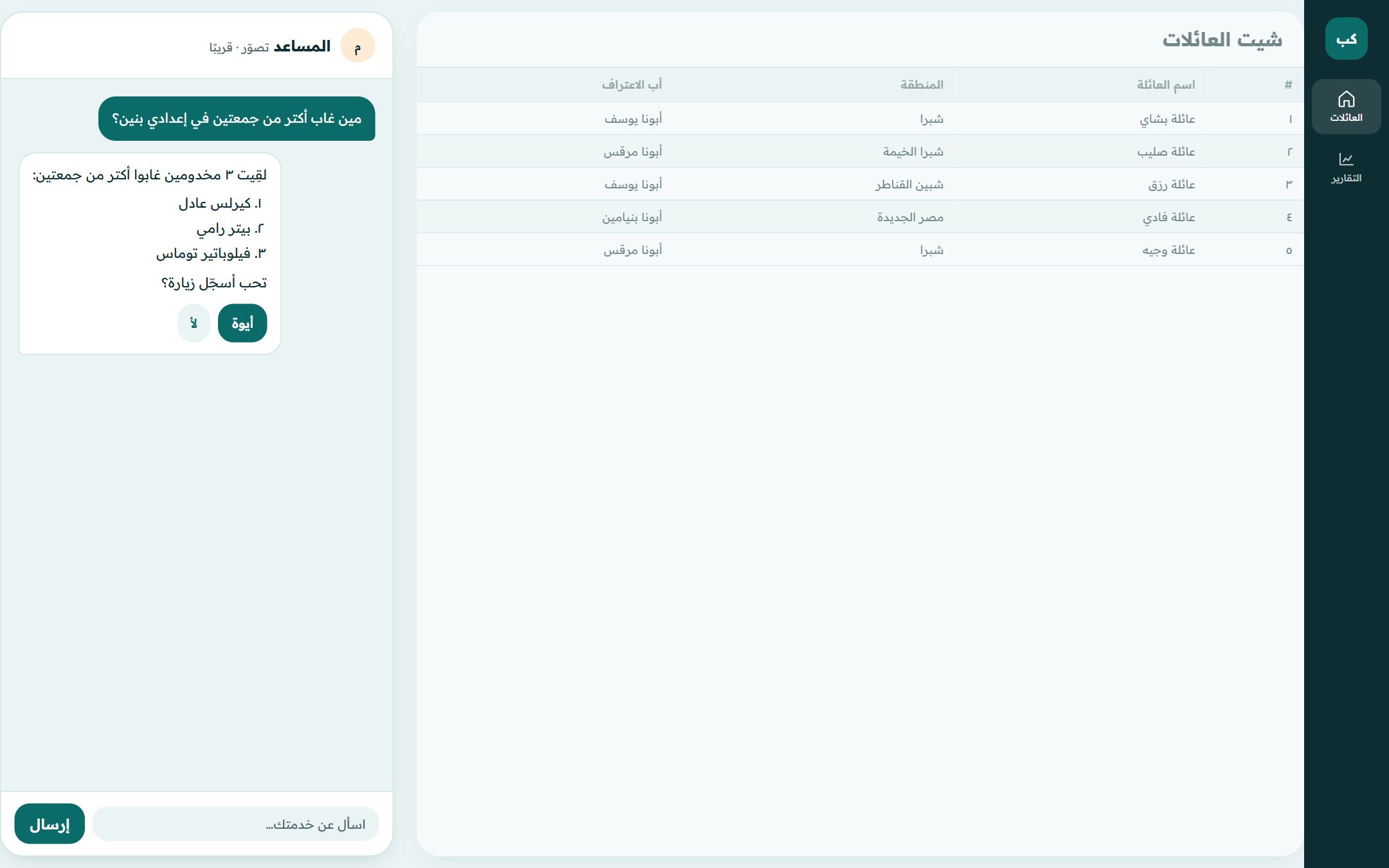The image size is (1389, 868).
Task: Click the كب app logo icon
Action: tap(1346, 39)
